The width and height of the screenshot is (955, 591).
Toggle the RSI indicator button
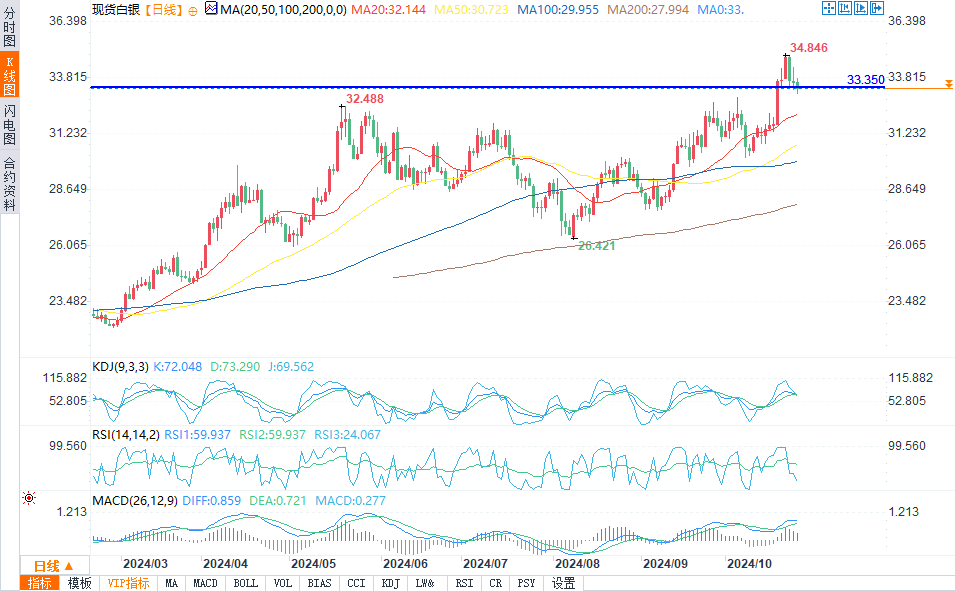(x=464, y=583)
